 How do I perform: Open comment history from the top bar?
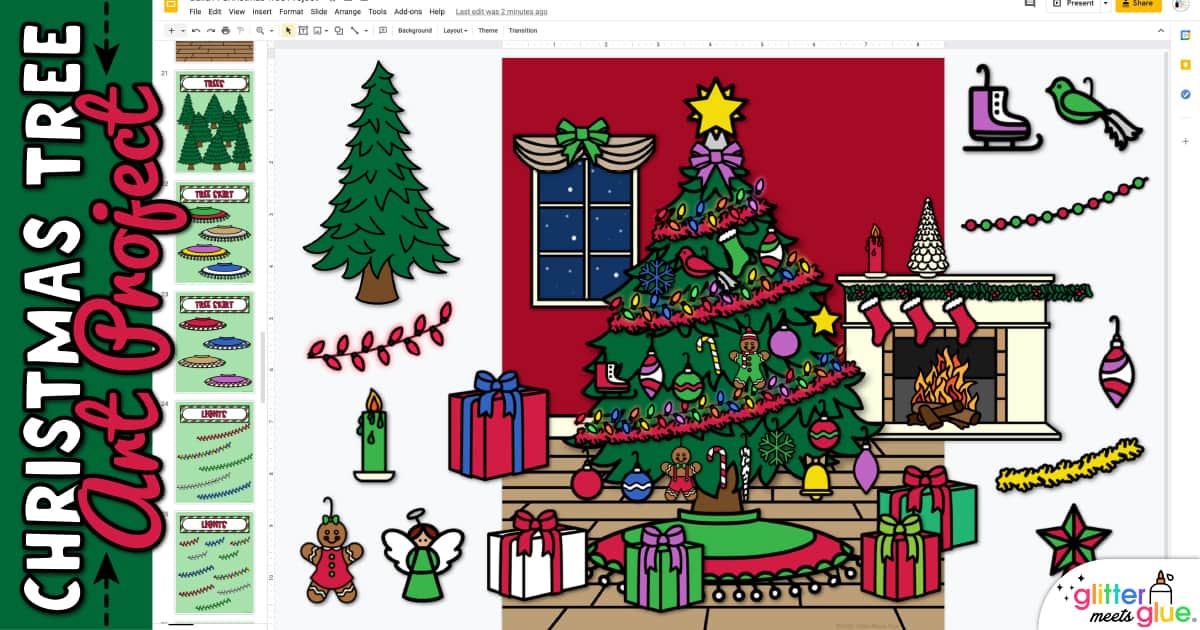(1030, 4)
